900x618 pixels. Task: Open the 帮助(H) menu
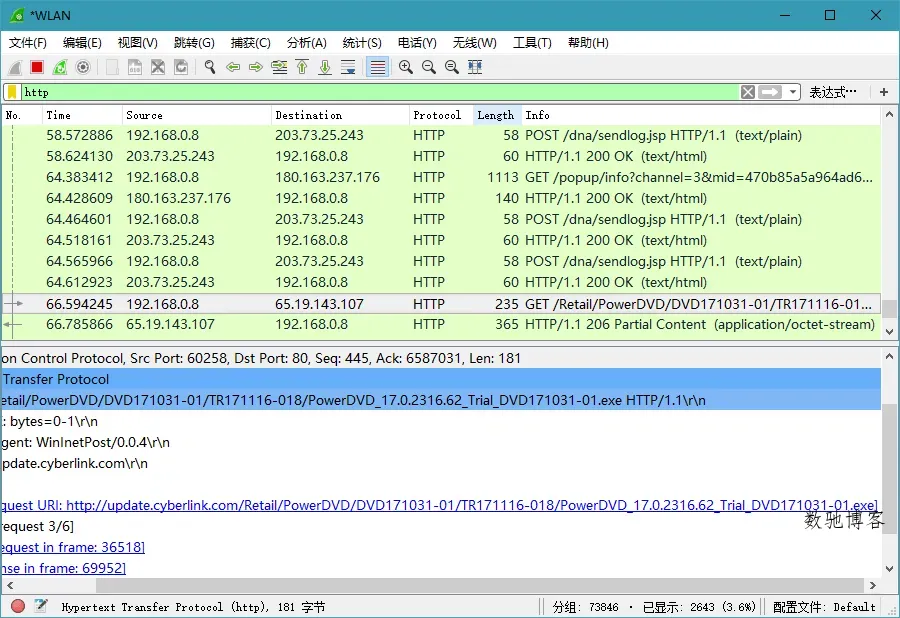[x=588, y=43]
